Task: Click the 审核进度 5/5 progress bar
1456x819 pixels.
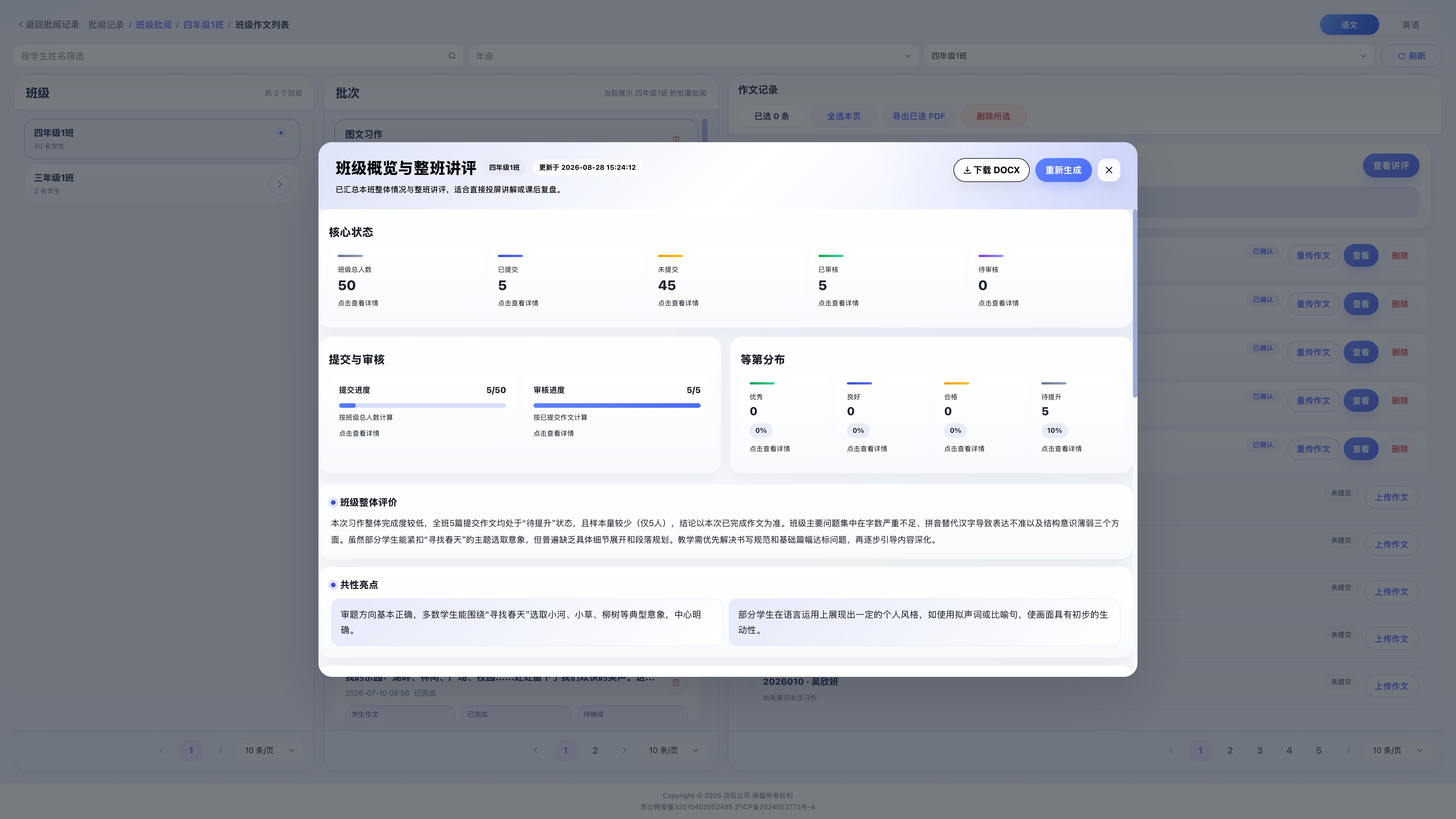Action: coord(617,405)
